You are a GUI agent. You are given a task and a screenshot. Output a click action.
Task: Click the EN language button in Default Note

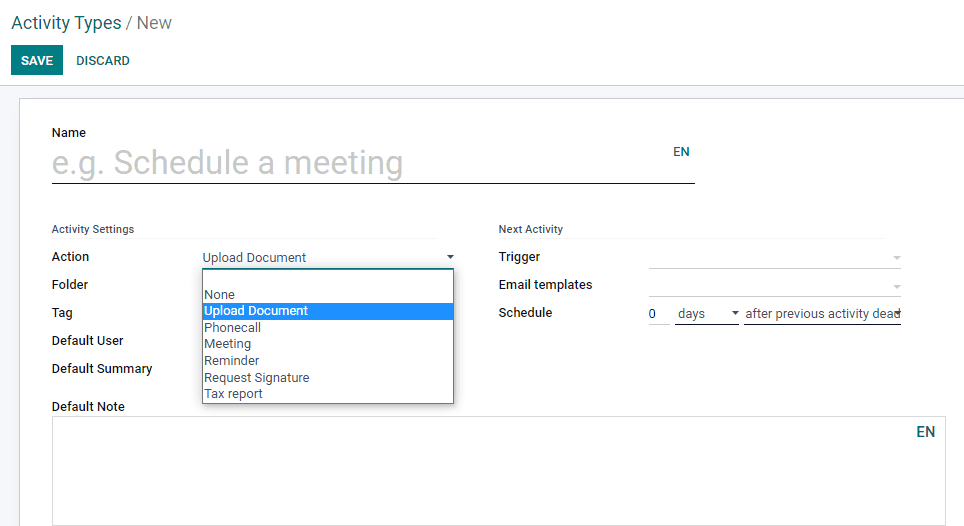pyautogui.click(x=925, y=432)
